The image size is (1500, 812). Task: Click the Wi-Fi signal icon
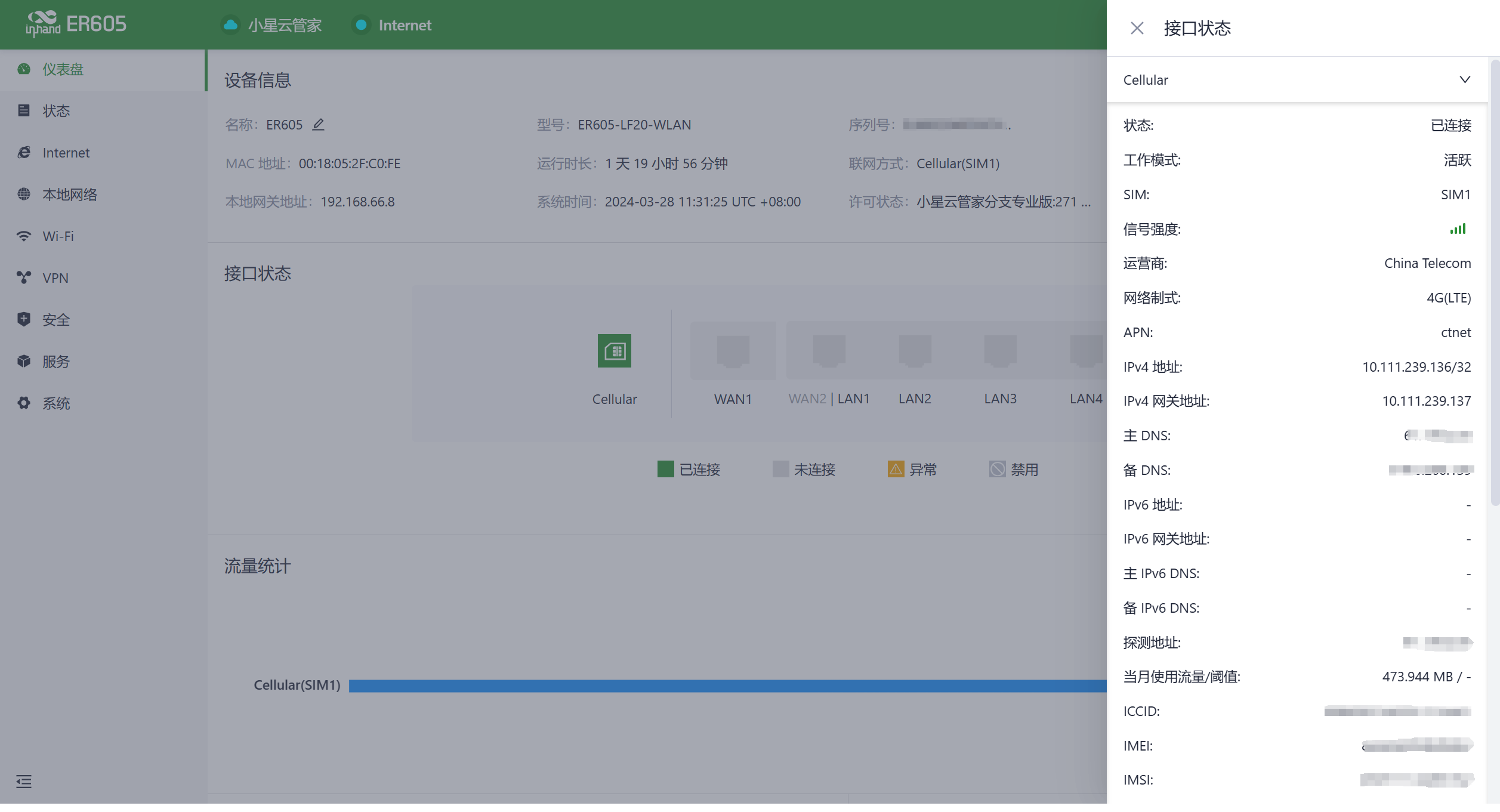coord(24,236)
